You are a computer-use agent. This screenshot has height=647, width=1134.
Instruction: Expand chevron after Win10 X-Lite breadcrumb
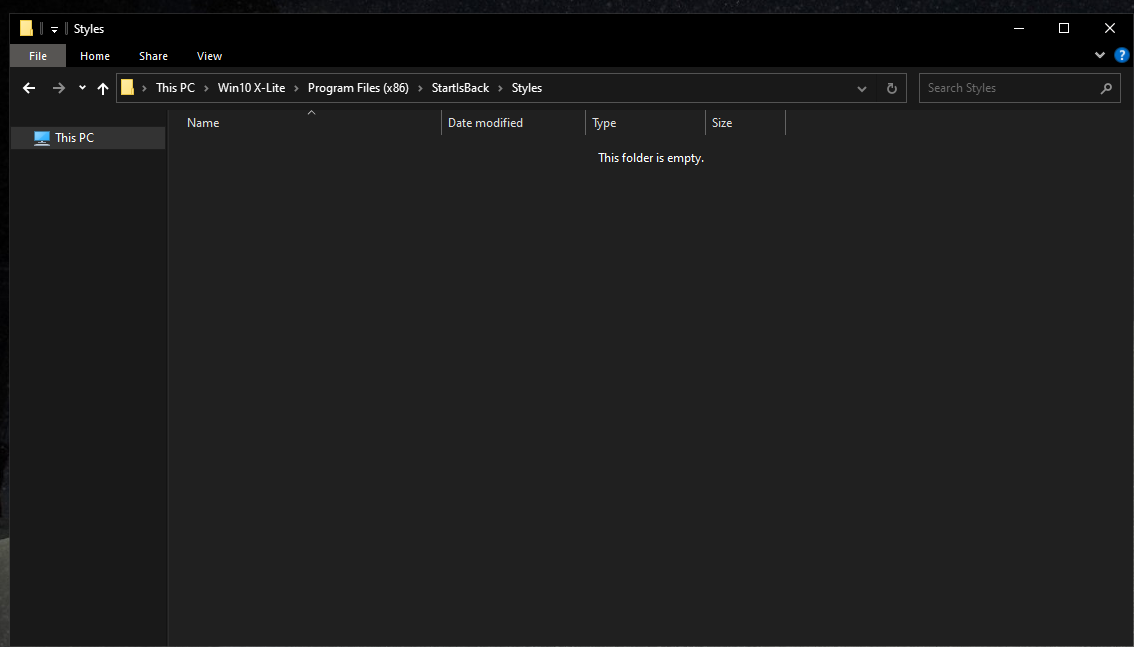[297, 88]
